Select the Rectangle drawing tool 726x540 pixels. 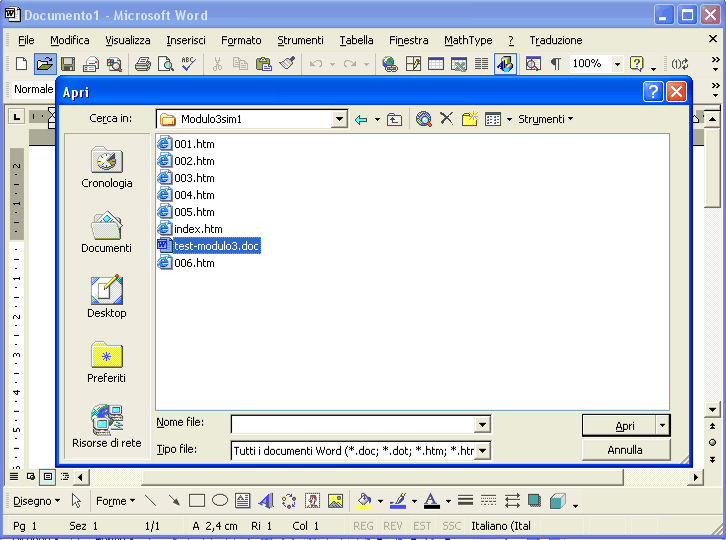197,501
